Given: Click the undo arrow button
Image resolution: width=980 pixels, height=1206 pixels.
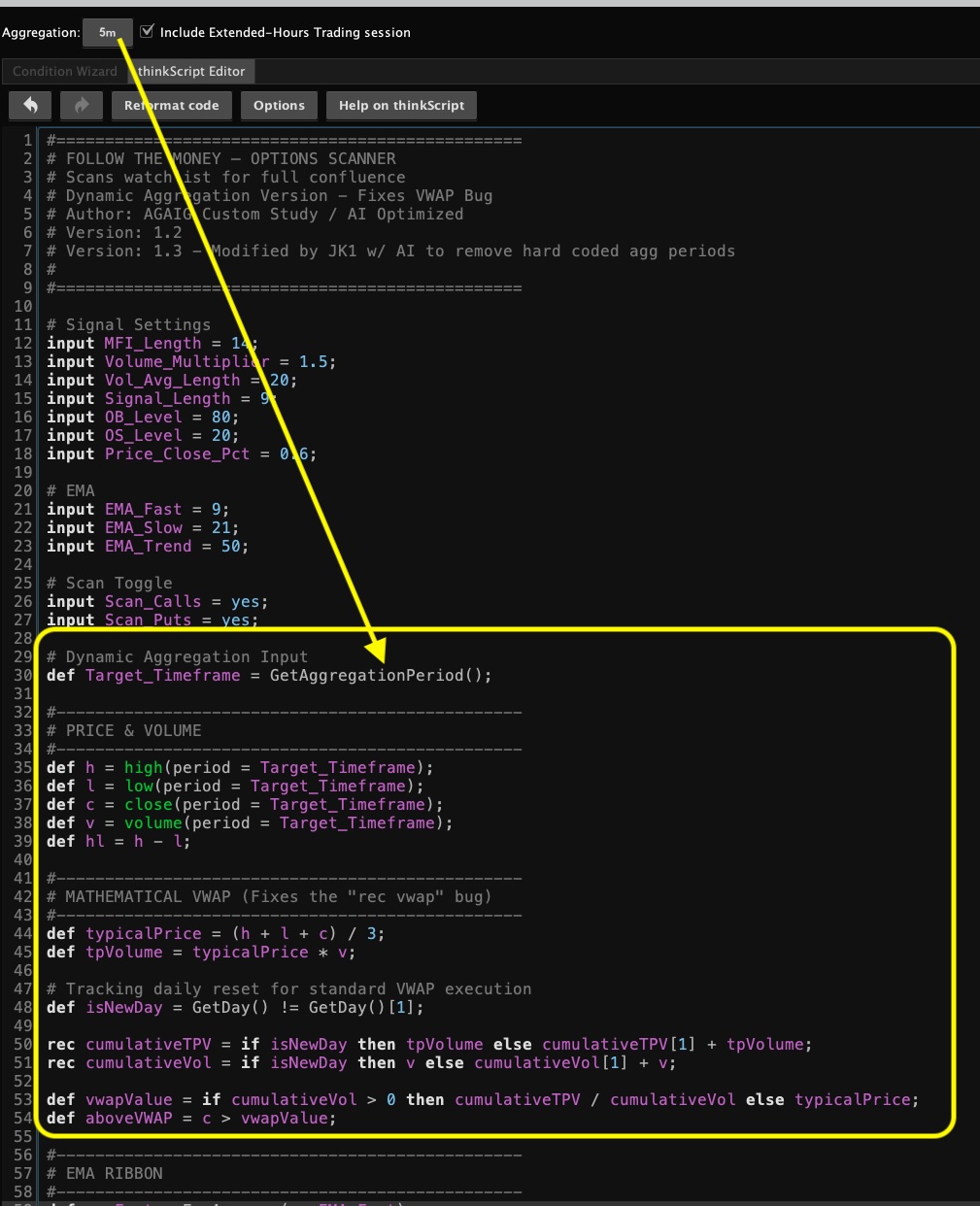Looking at the screenshot, I should coord(30,106).
